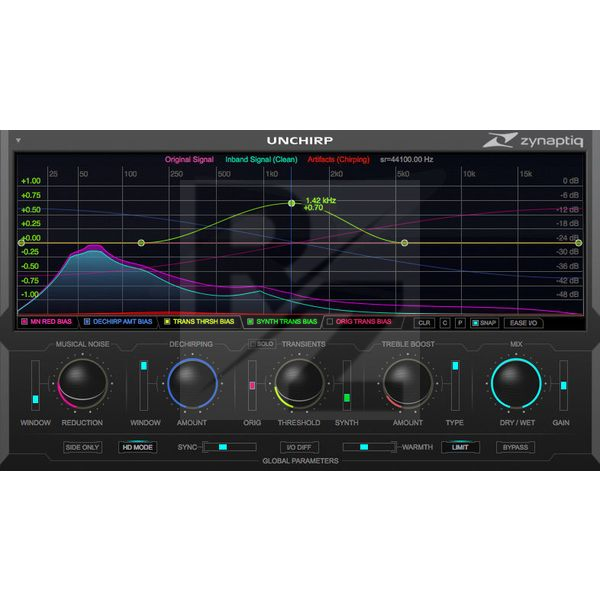The width and height of the screenshot is (600, 600).
Task: Click the Artifacts (Chirping) legend label
Action: coord(339,160)
